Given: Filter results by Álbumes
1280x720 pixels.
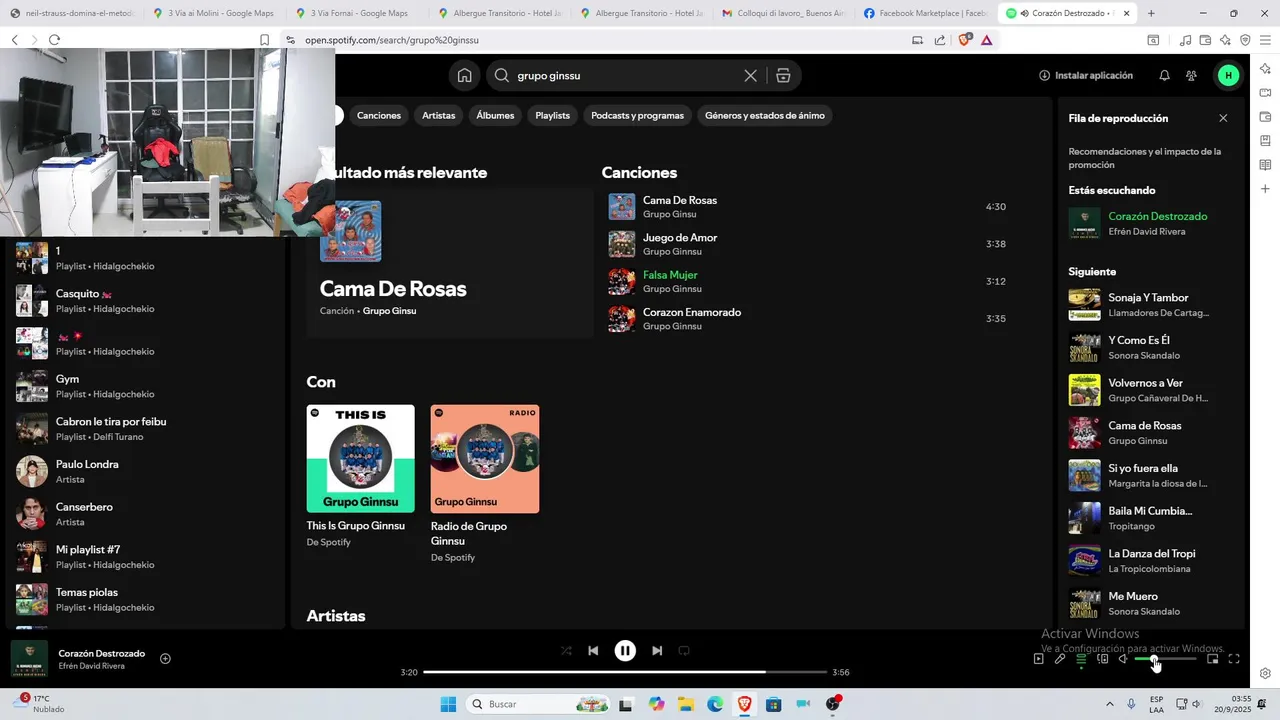Looking at the screenshot, I should pyautogui.click(x=495, y=115).
